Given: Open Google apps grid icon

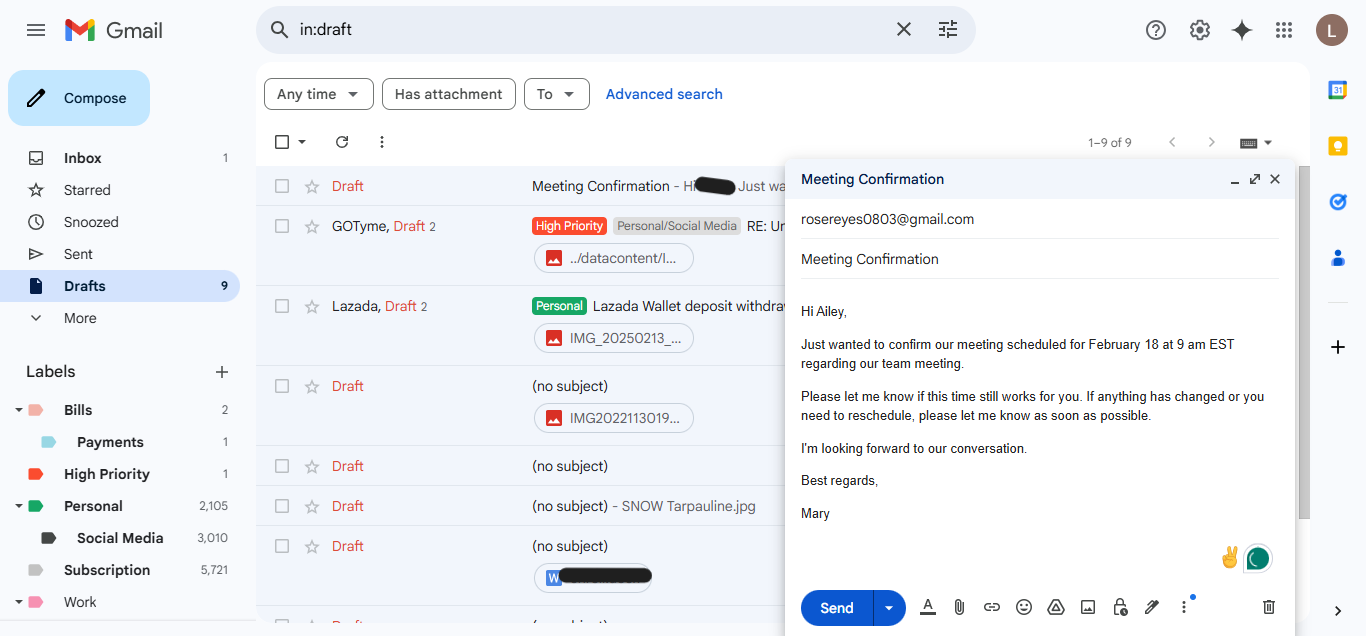Looking at the screenshot, I should pyautogui.click(x=1284, y=30).
